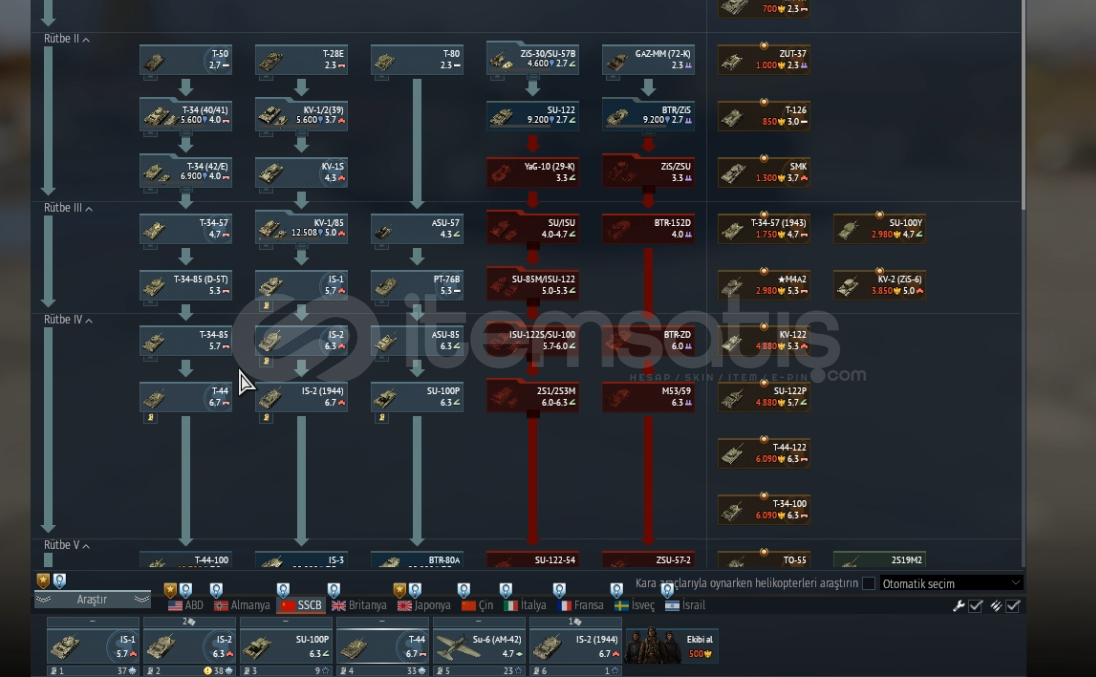
Task: Click the research tree vertical scrollbar
Action: 1023,105
